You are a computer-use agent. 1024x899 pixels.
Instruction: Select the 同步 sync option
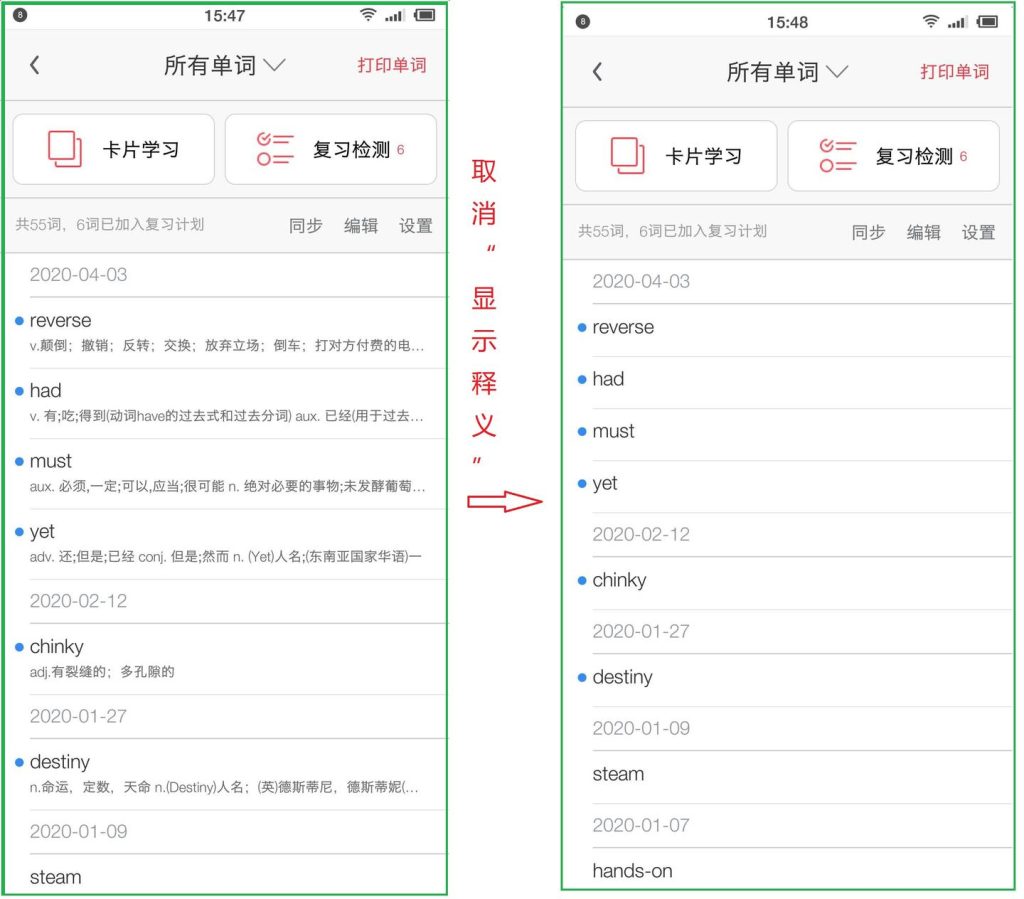(x=305, y=226)
